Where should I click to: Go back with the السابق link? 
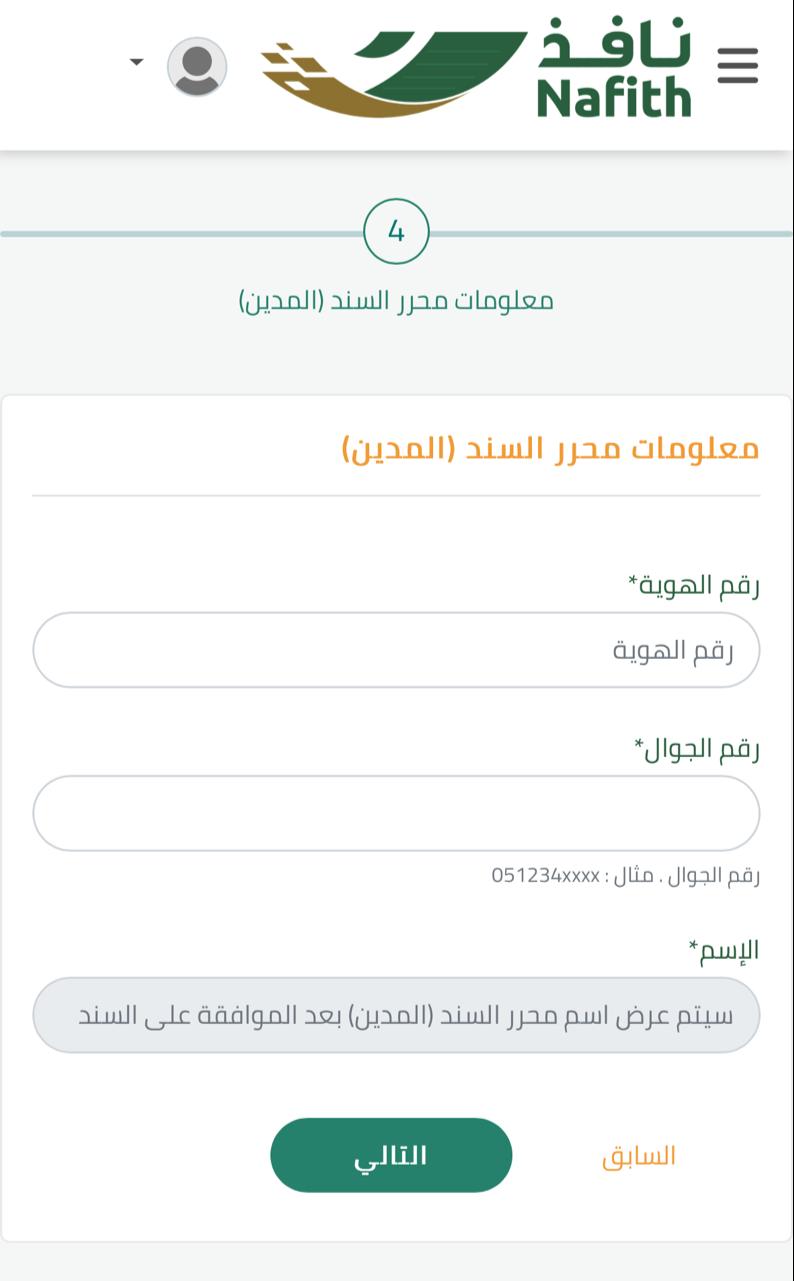[x=639, y=1156]
